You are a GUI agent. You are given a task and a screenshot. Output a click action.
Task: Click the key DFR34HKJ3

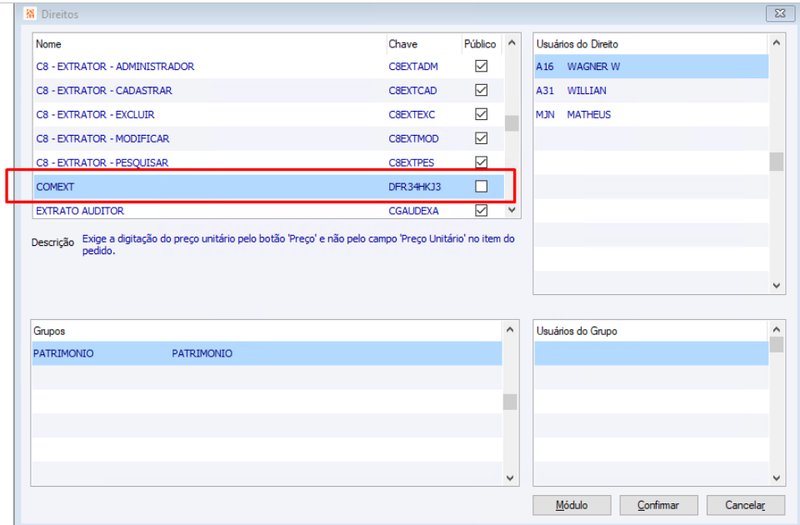[415, 187]
